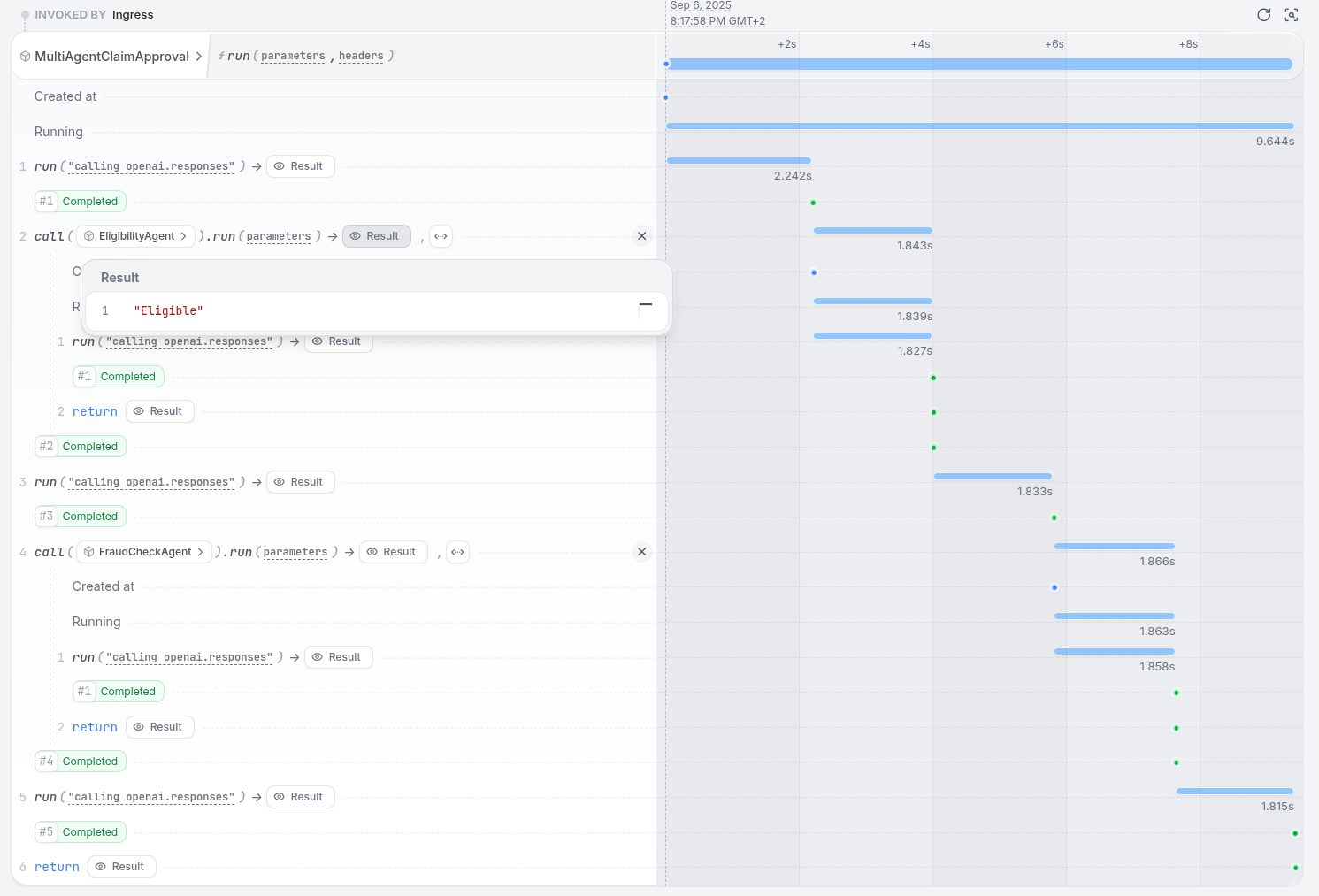The height and width of the screenshot is (896, 1319).
Task: Show Result for step 3 openai.responses run
Action: pyautogui.click(x=300, y=481)
